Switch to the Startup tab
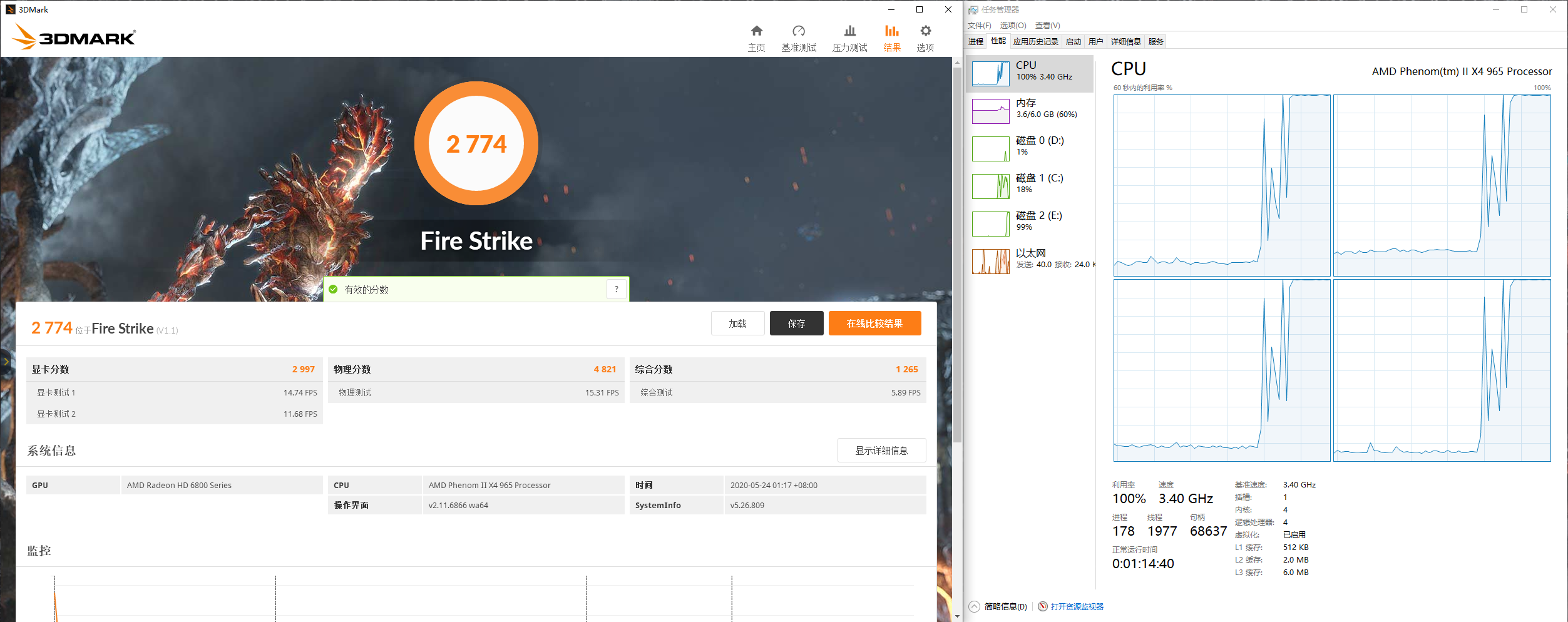The height and width of the screenshot is (622, 1568). (x=1074, y=42)
